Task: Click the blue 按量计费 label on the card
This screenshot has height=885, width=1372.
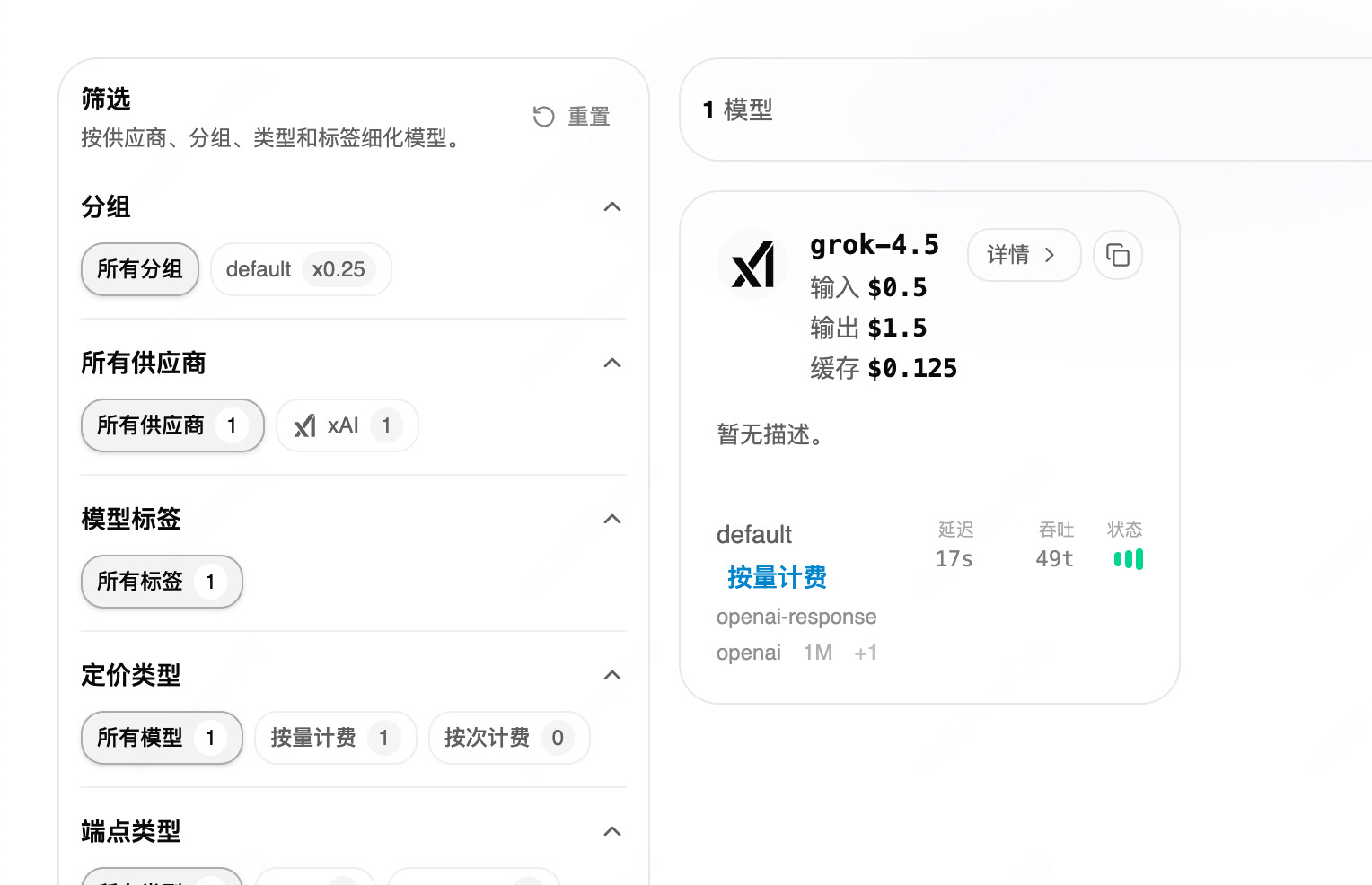Action: click(777, 577)
